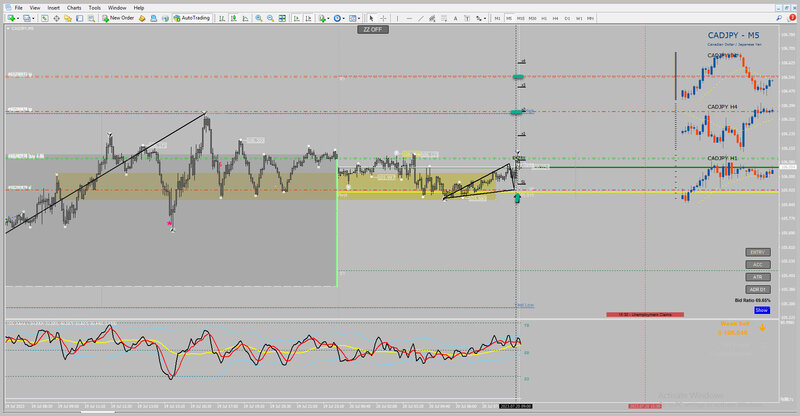Click the zoom out magnifier icon
Image resolution: width=800 pixels, height=416 pixels.
click(x=271, y=18)
